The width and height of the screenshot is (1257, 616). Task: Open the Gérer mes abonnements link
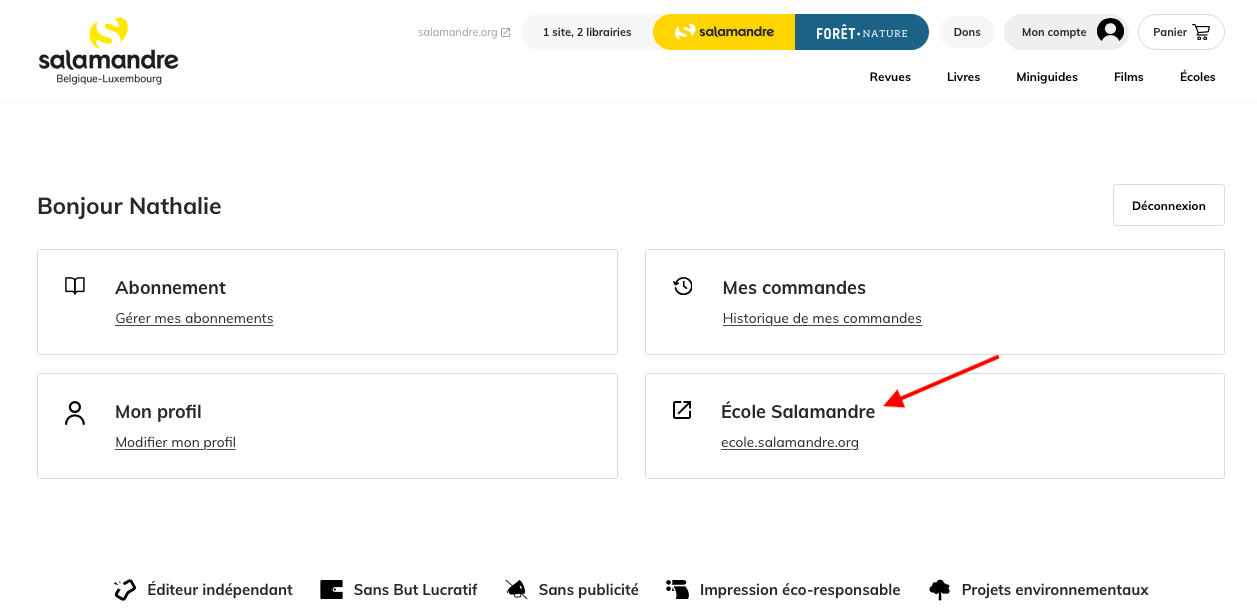coord(194,318)
